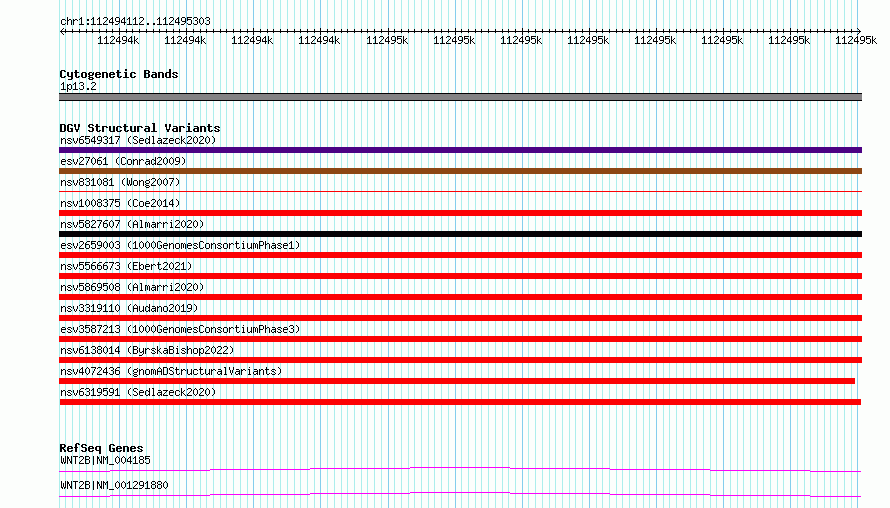Screen dimensions: 890x508
Task: Click the purple nsv6549317 variant bar
Action: pos(460,150)
